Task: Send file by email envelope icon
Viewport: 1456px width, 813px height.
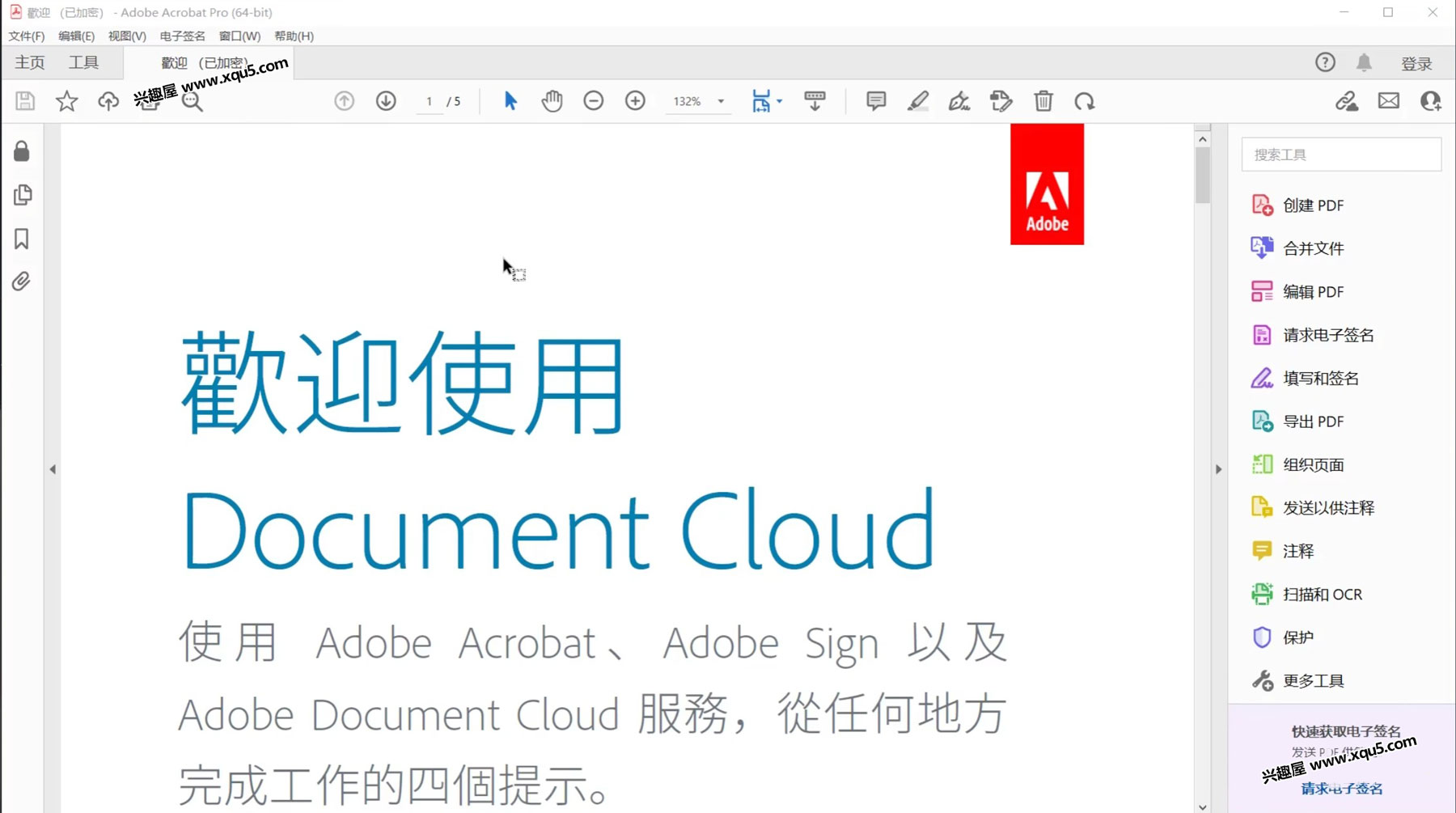Action: (x=1389, y=101)
